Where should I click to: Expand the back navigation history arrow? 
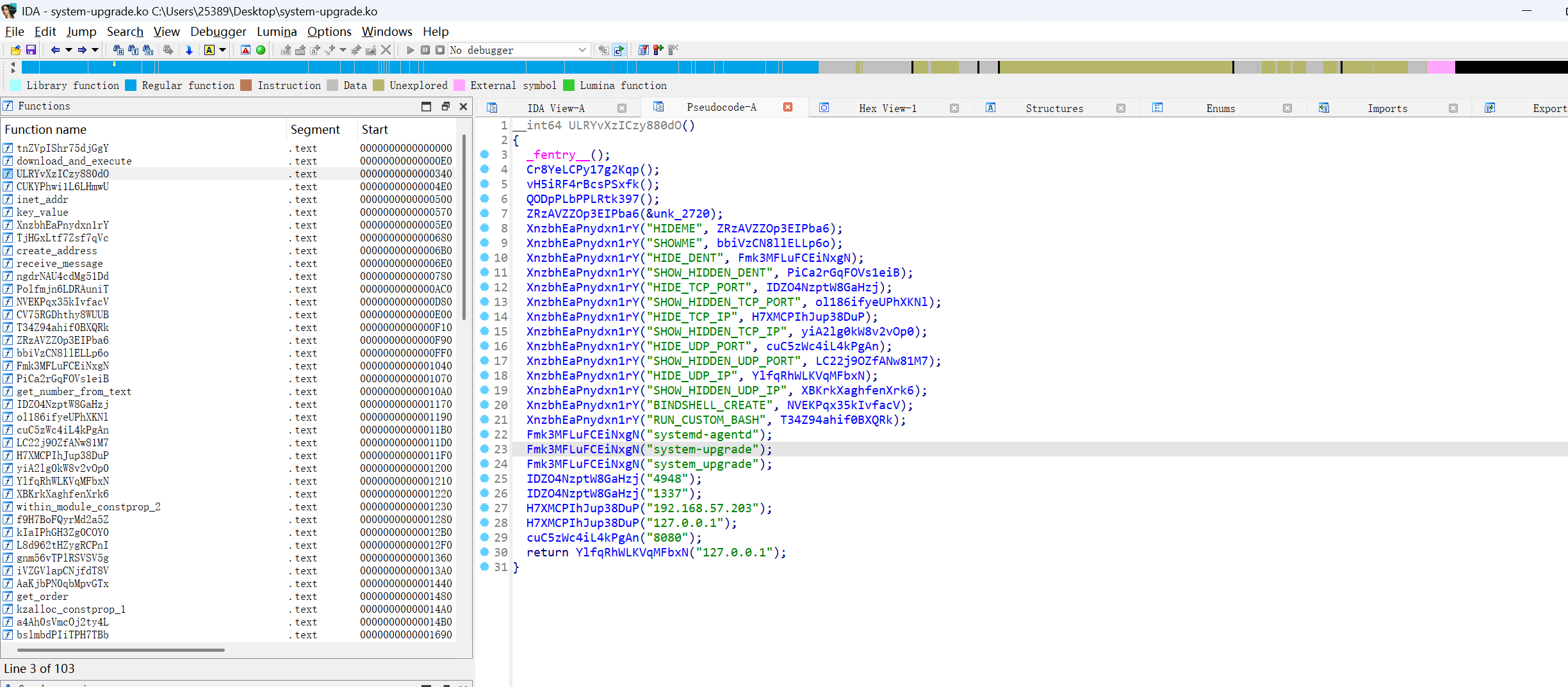pyautogui.click(x=69, y=50)
